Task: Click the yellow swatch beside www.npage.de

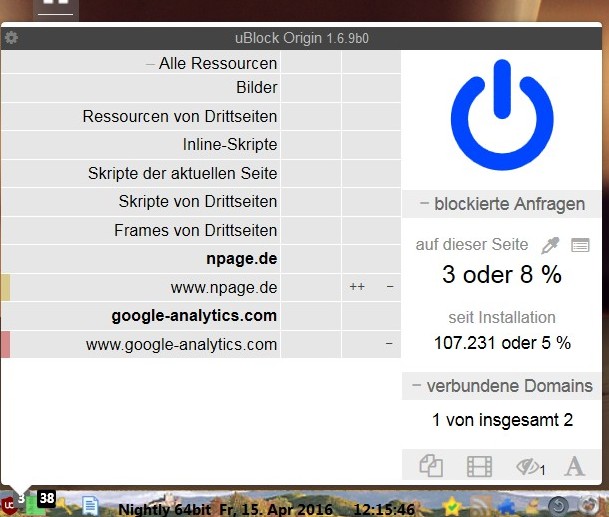Action: 5,287
